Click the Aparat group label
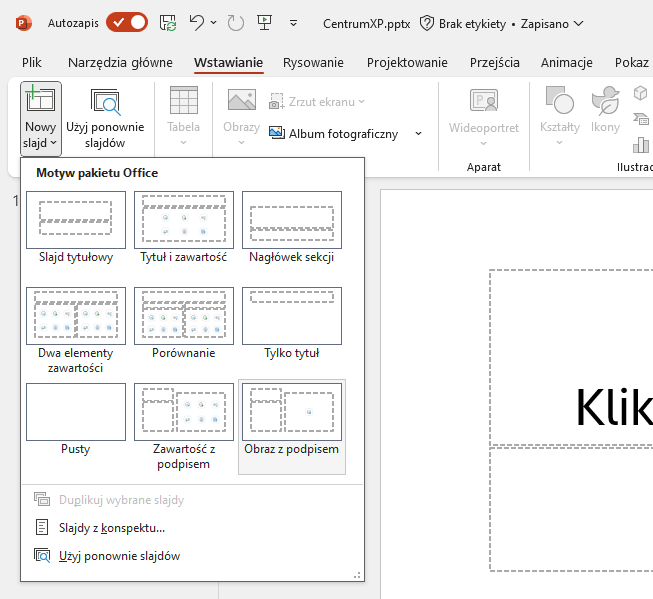This screenshot has height=599, width=653. 484,167
